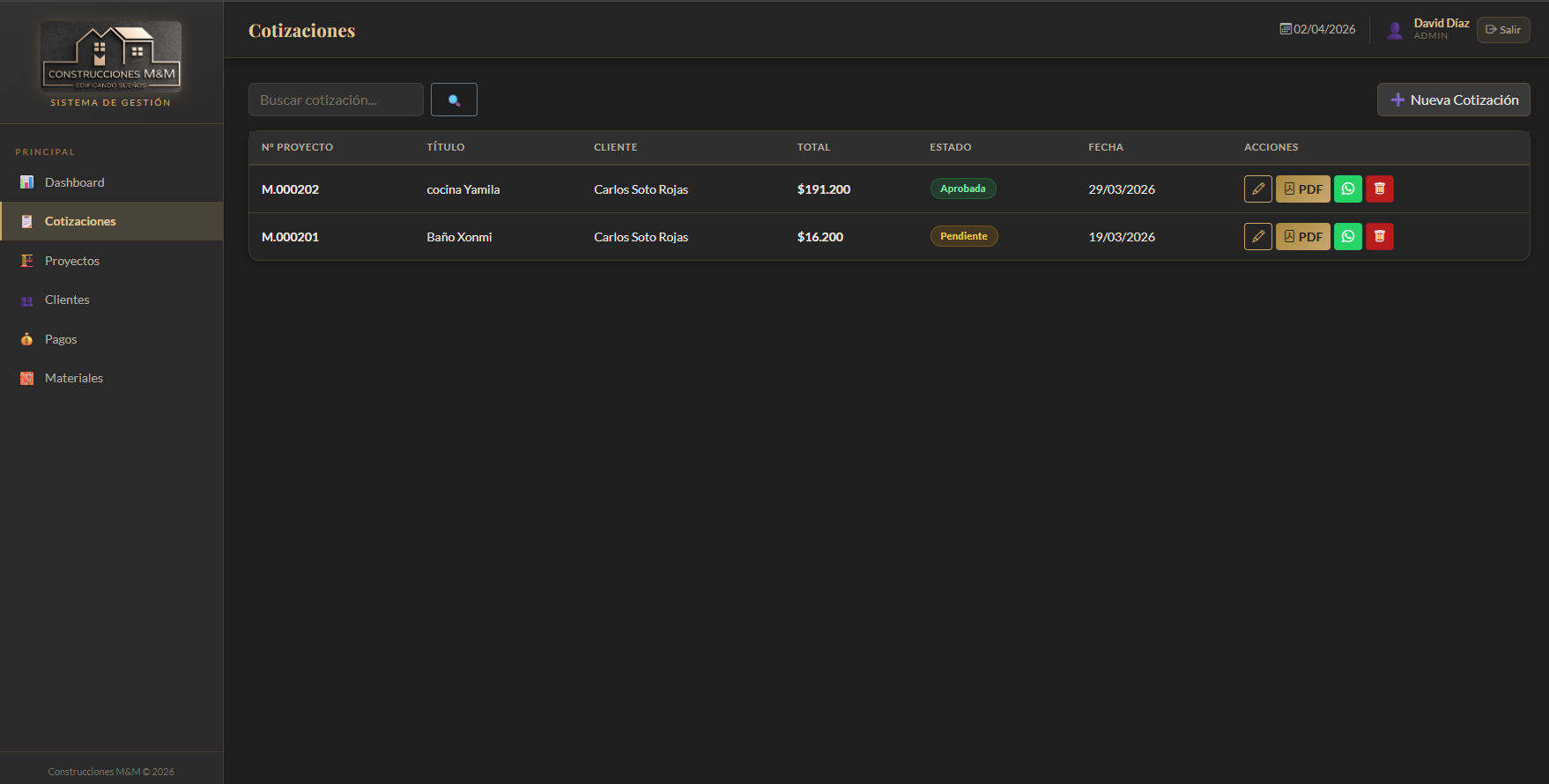This screenshot has width=1549, height=784.
Task: Delete quote M.000202 with trash icon
Action: (x=1379, y=189)
